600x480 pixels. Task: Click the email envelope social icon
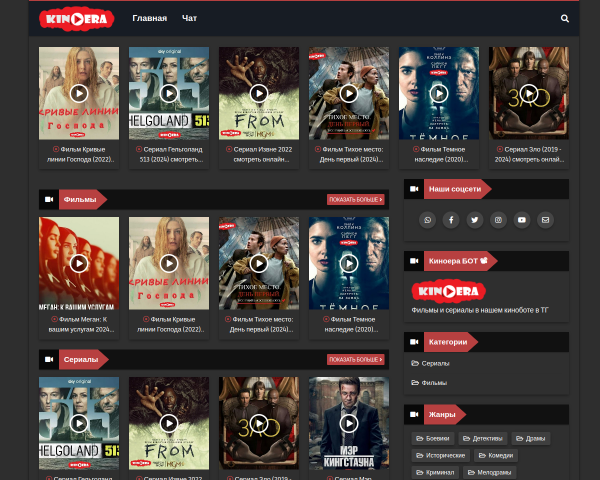545,220
